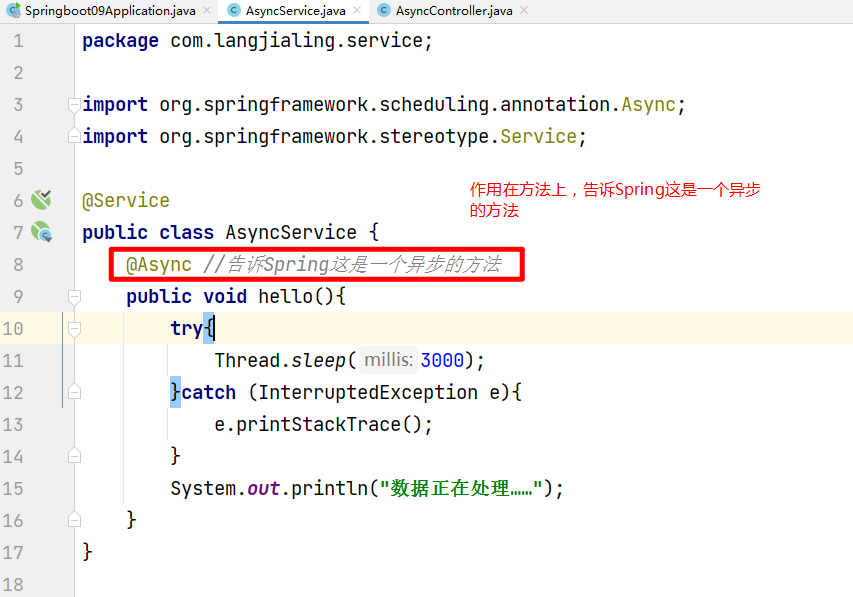Viewport: 853px width, 597px height.
Task: Click InterruptedException in the catch clause
Action: click(367, 392)
